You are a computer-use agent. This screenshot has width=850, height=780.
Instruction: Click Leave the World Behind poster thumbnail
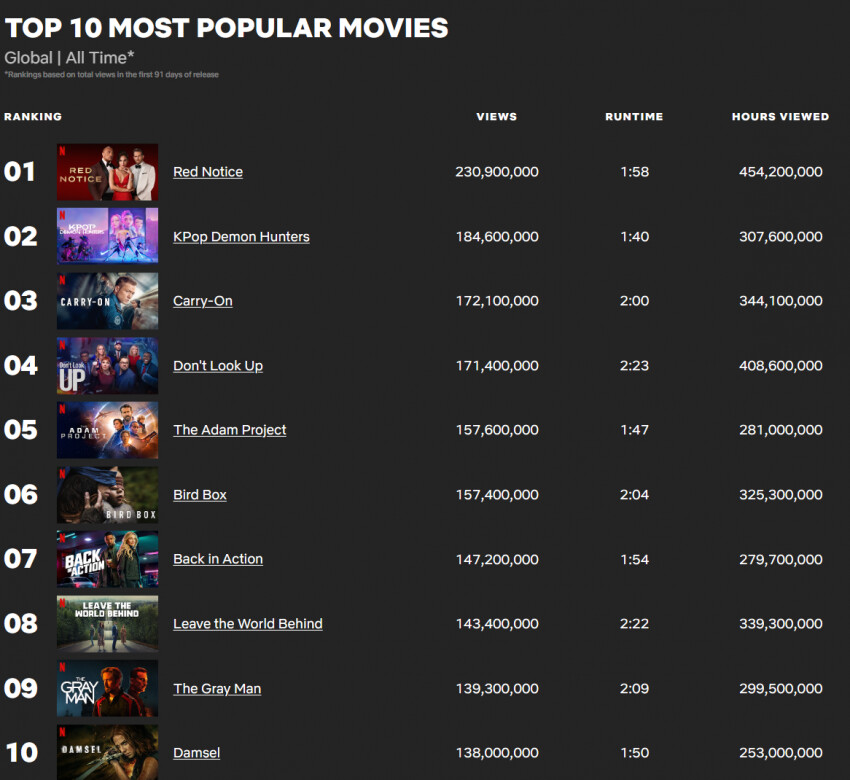(107, 623)
